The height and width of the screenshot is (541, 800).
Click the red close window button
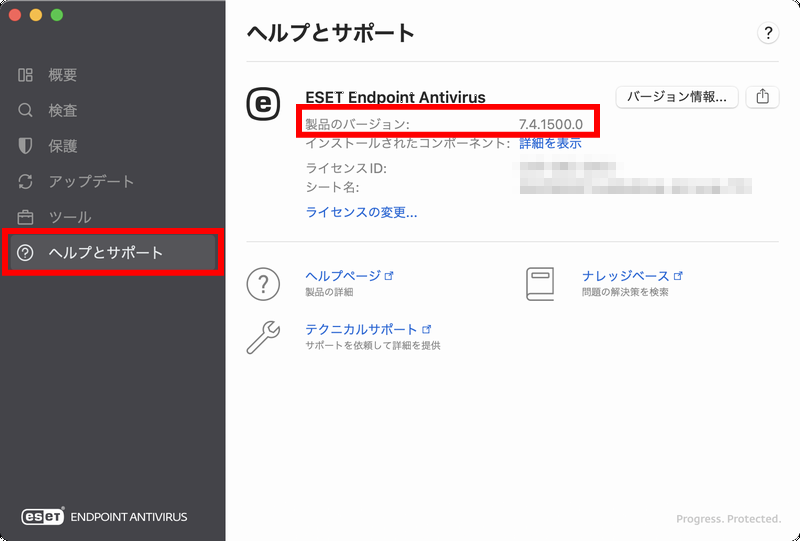point(15,15)
